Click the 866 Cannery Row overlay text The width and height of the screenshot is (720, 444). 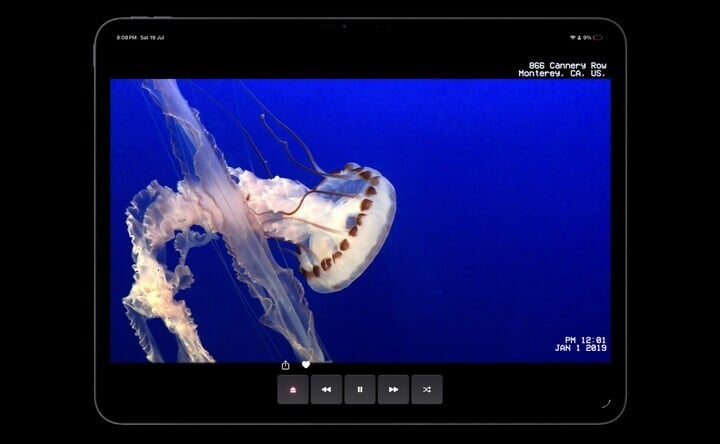pyautogui.click(x=567, y=66)
